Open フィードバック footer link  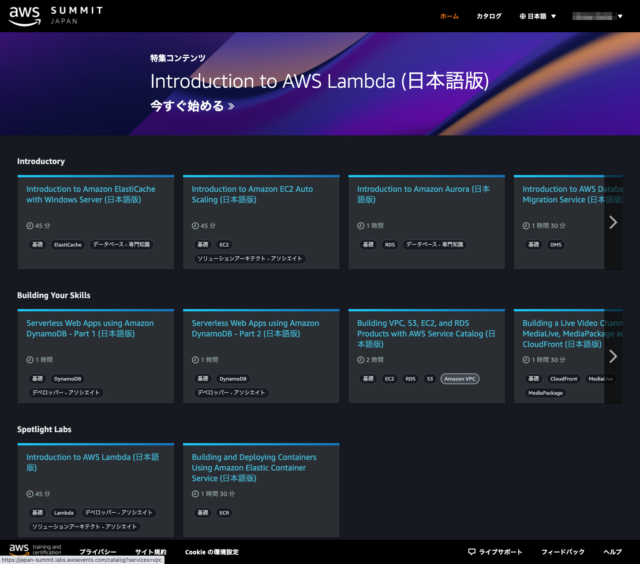click(563, 552)
